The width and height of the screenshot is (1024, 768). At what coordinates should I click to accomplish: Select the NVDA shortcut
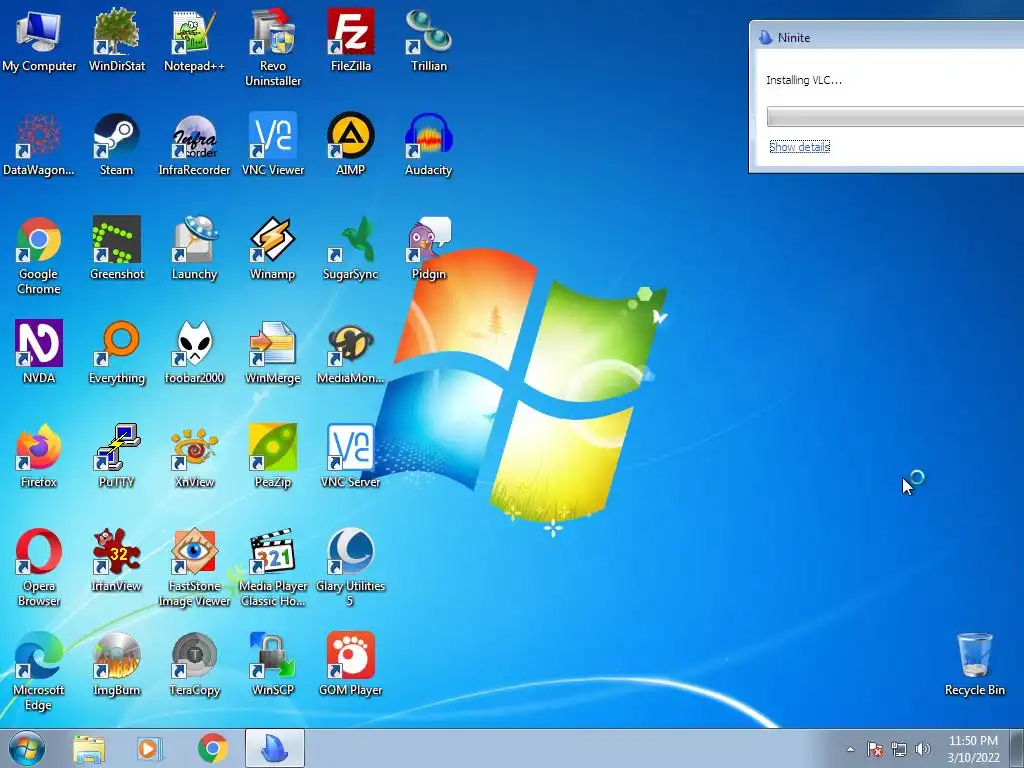point(39,352)
